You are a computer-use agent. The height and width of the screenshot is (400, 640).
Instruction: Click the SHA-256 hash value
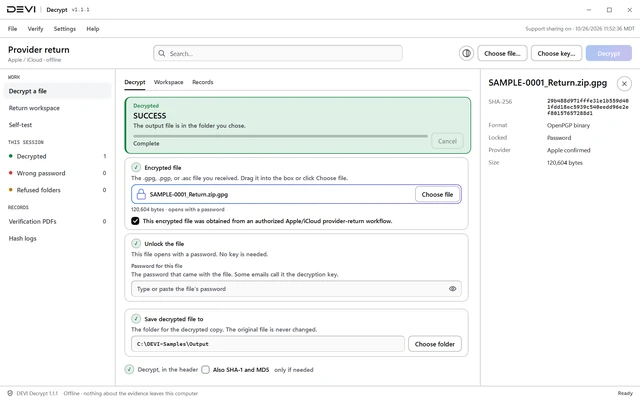click(x=588, y=107)
